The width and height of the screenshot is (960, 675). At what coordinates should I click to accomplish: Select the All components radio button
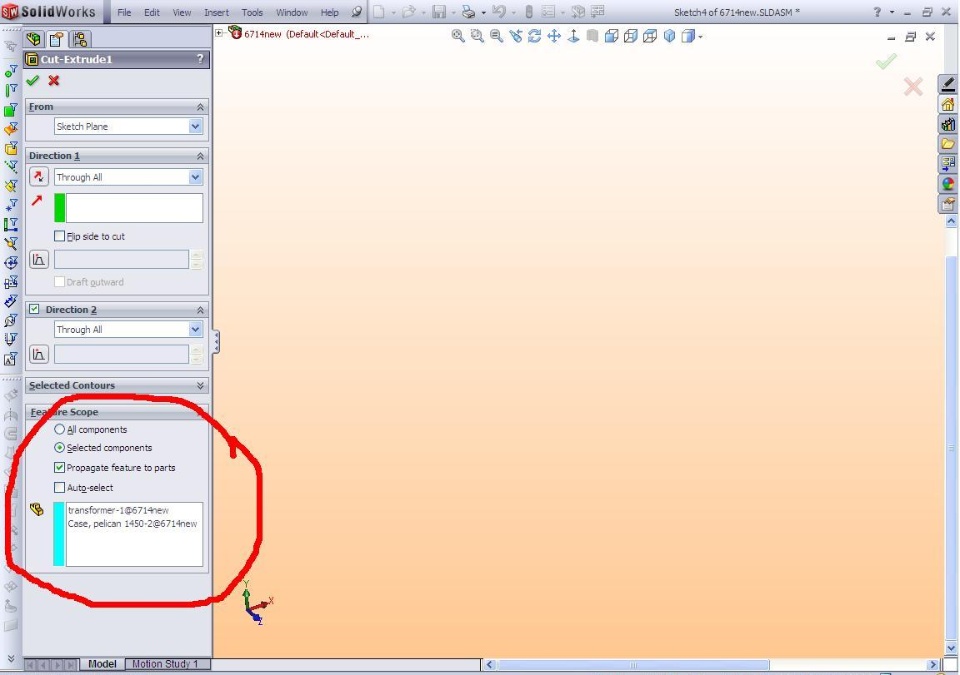[x=59, y=429]
